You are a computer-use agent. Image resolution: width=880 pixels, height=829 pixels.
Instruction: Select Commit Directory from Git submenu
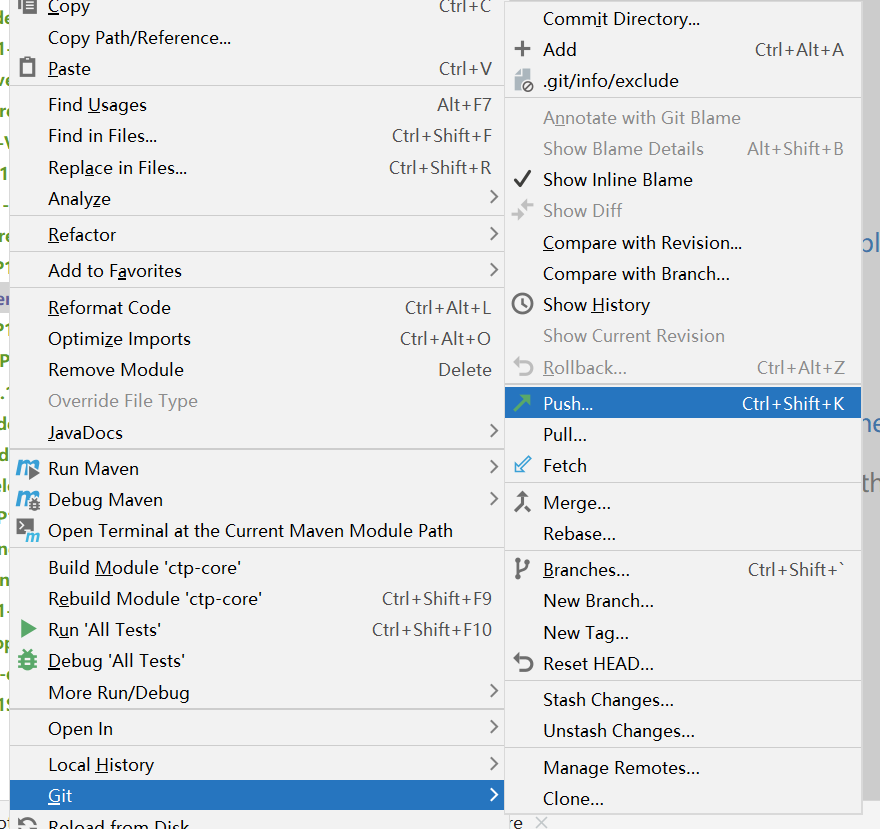coord(621,19)
